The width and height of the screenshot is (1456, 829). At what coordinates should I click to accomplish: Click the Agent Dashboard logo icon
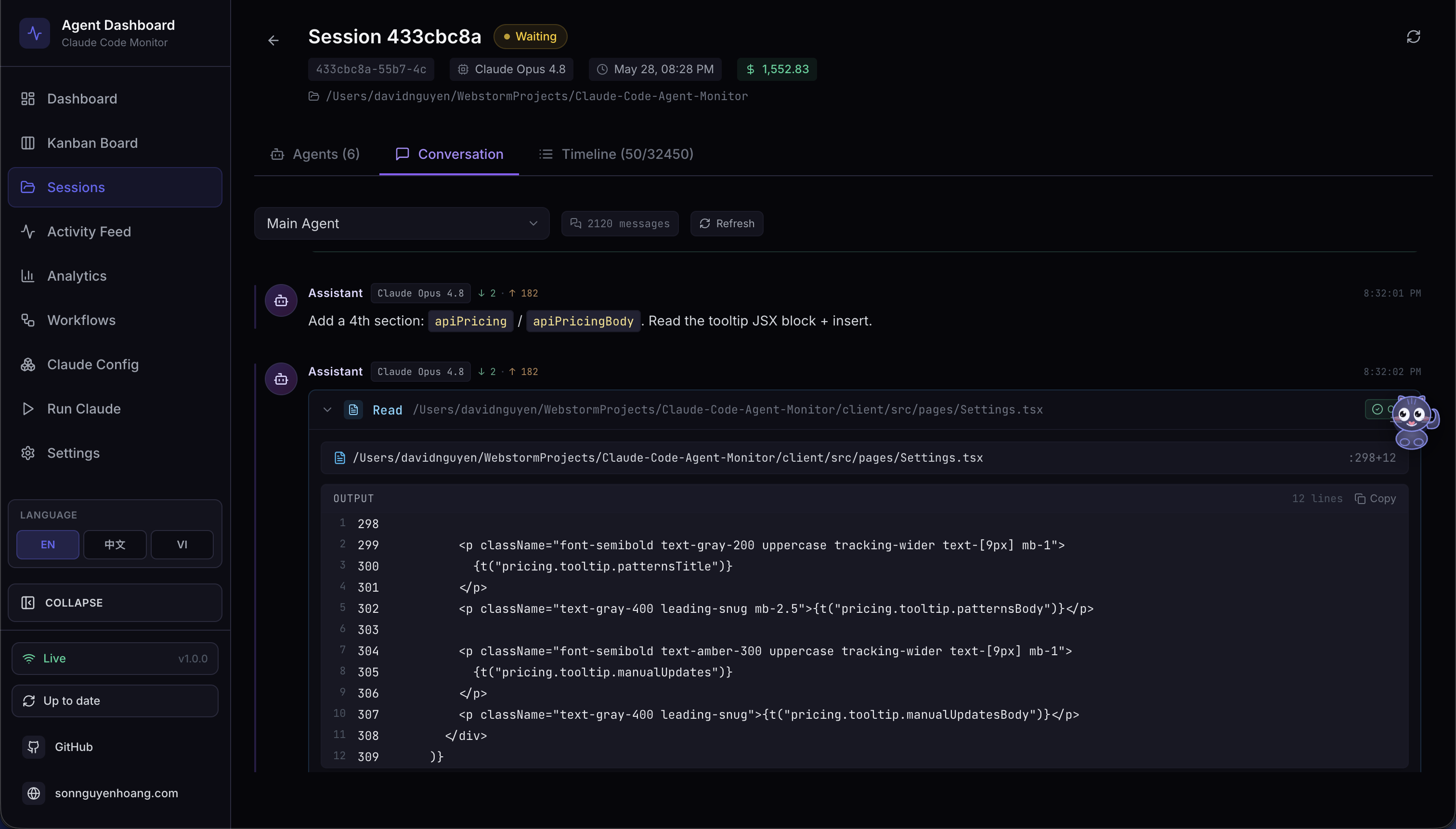(x=35, y=33)
